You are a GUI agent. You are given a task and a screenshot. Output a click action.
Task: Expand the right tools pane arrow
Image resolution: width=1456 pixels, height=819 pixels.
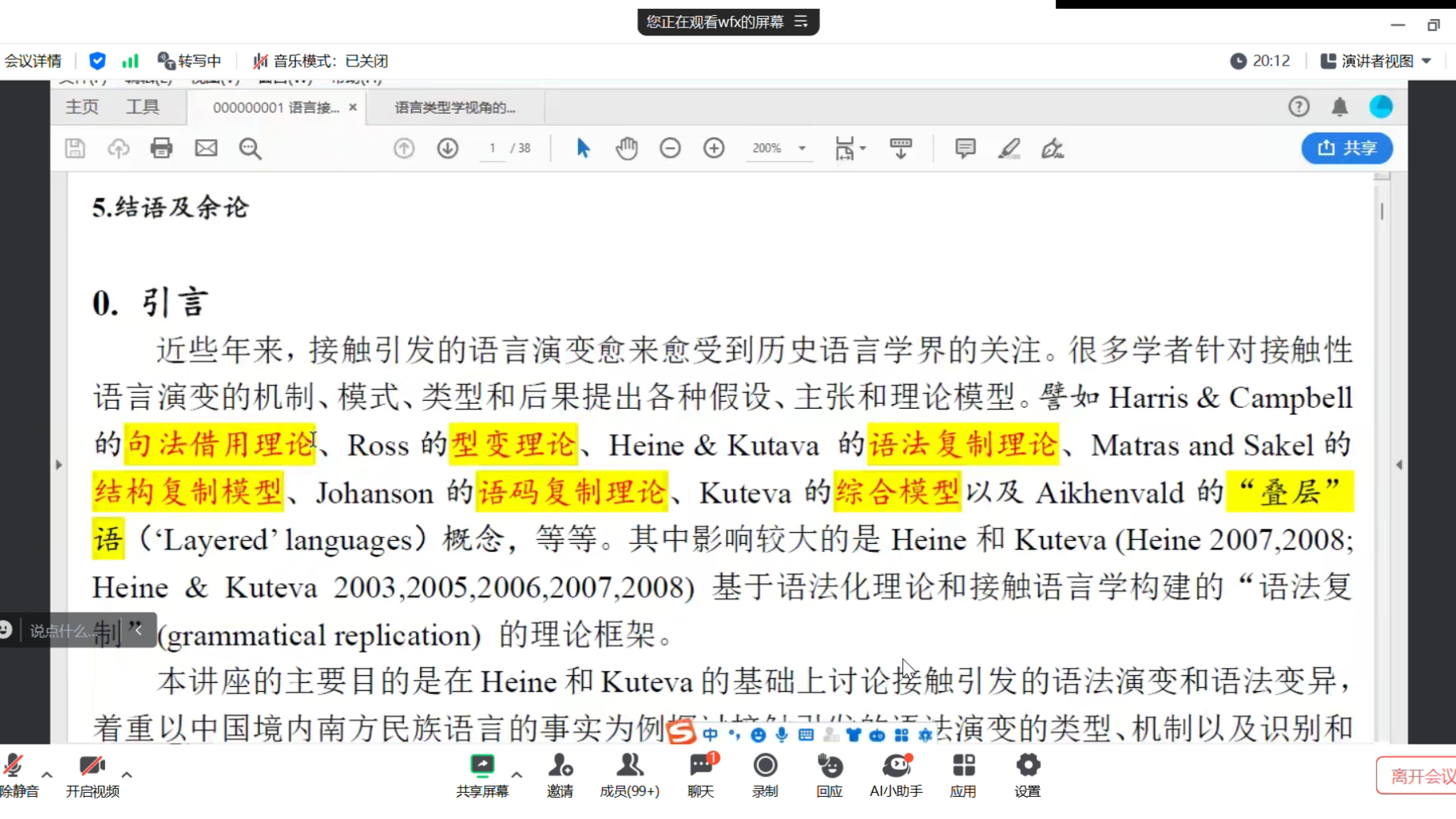[1399, 465]
